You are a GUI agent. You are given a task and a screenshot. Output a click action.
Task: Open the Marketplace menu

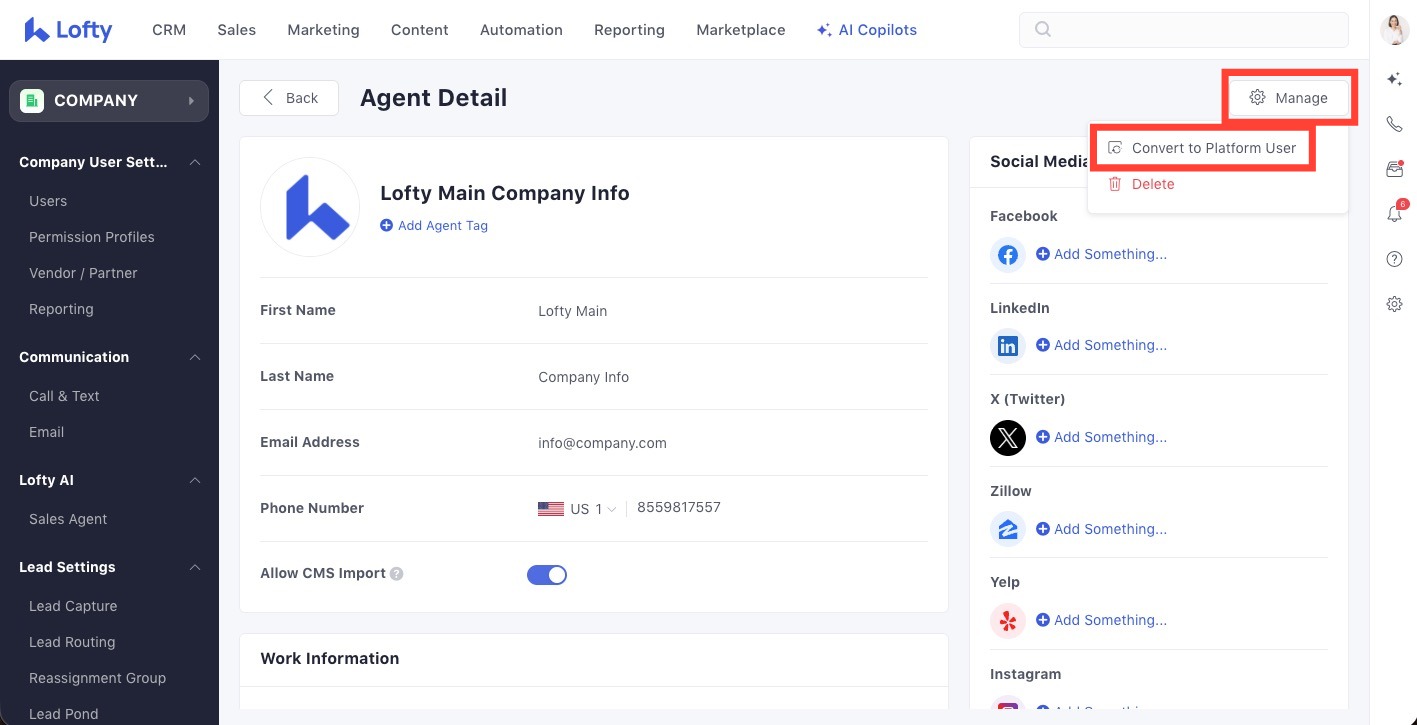click(x=741, y=30)
